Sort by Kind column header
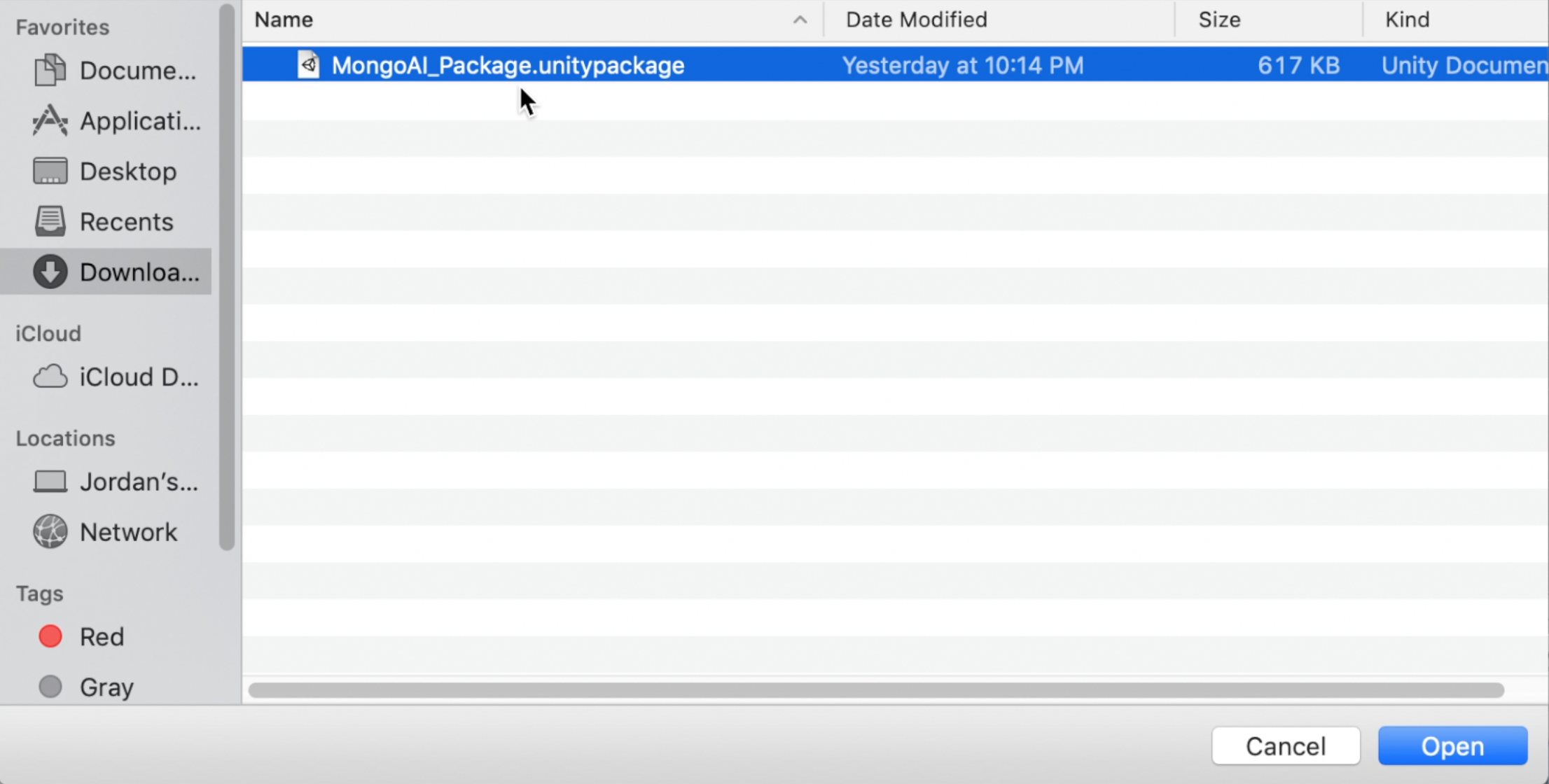The width and height of the screenshot is (1549, 784). (1407, 20)
